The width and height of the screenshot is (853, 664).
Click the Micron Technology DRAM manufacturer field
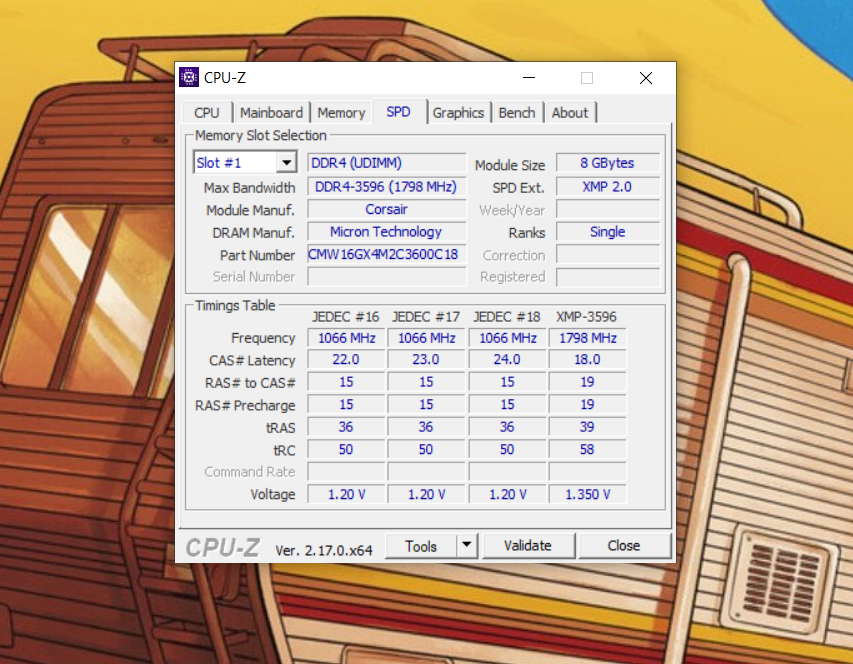tap(386, 232)
